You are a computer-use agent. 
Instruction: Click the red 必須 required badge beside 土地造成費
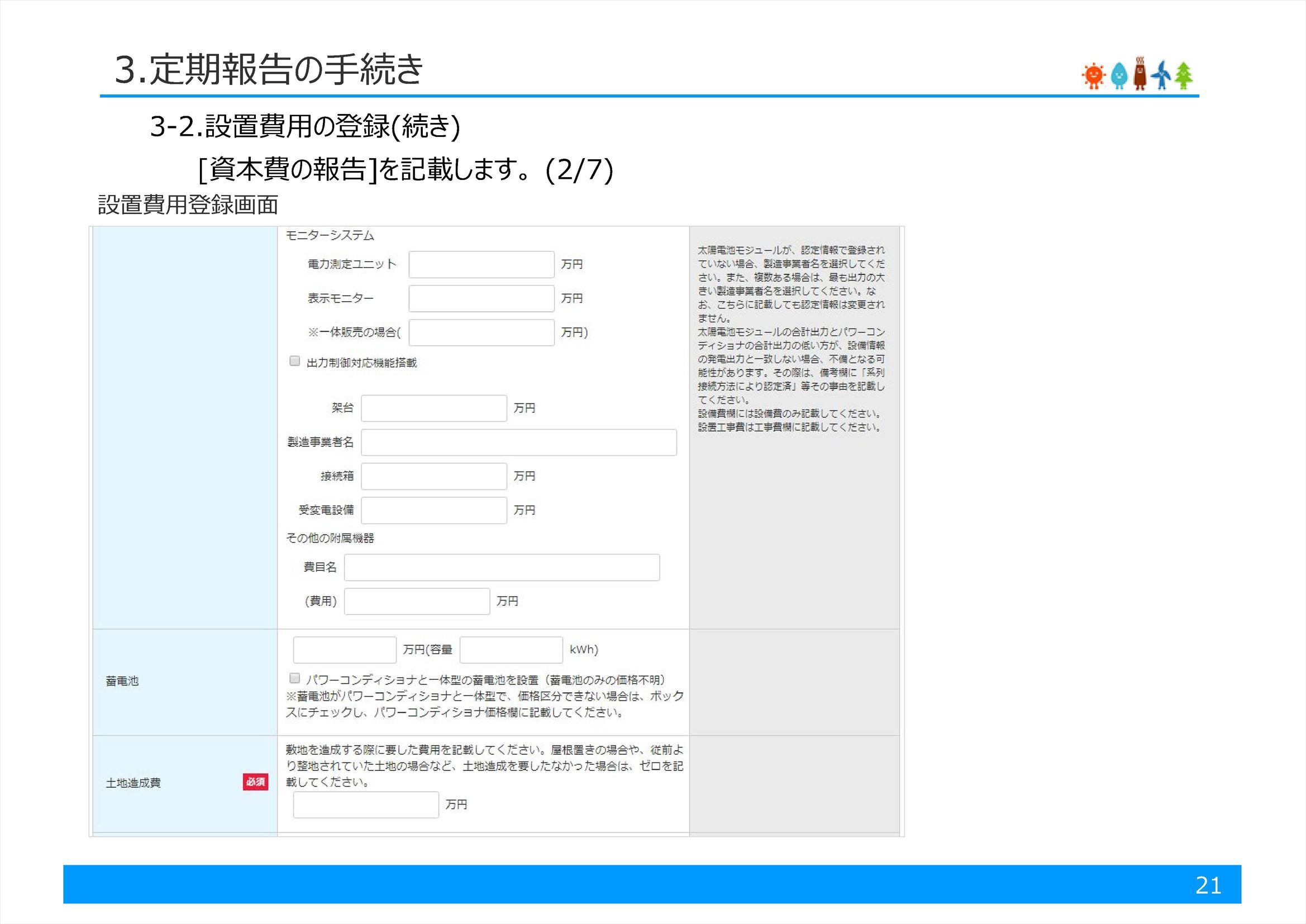coord(258,782)
